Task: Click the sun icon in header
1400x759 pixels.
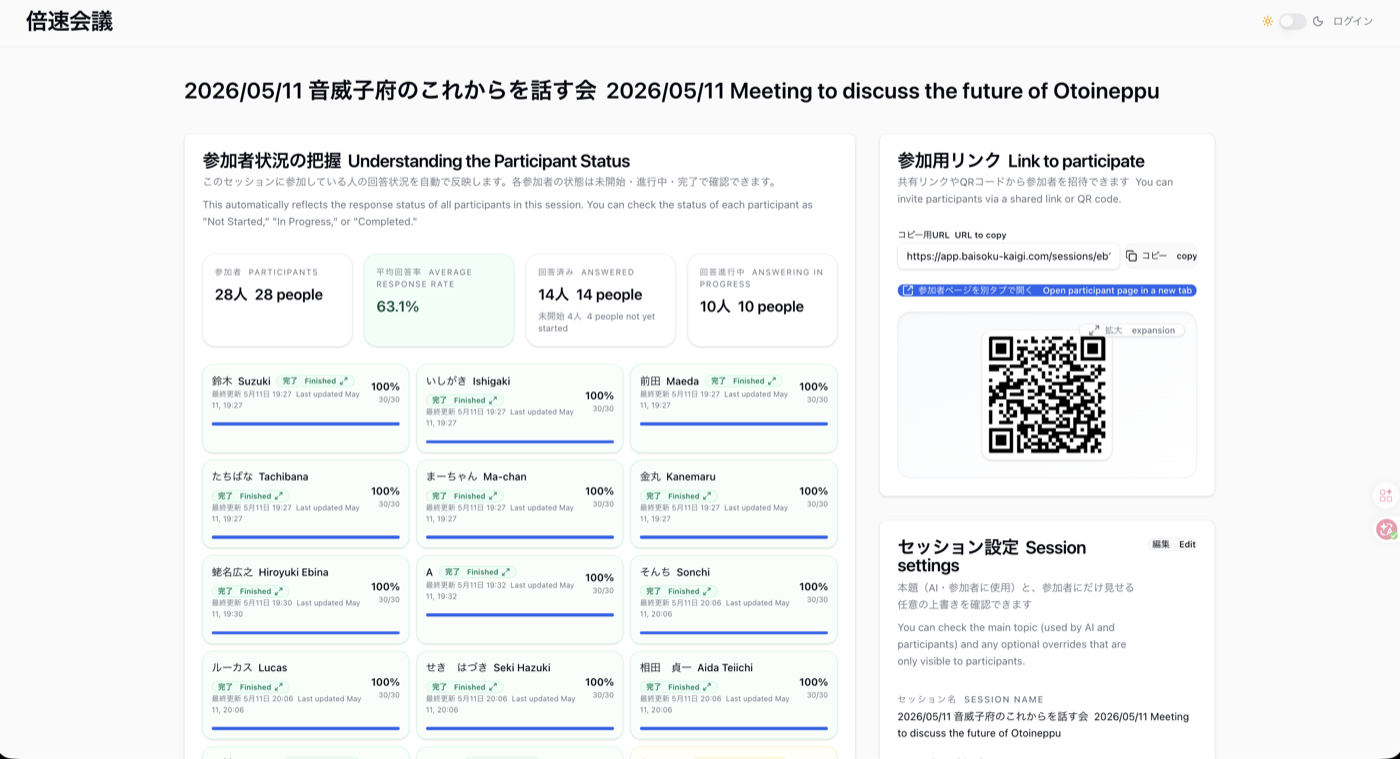Action: click(1267, 21)
